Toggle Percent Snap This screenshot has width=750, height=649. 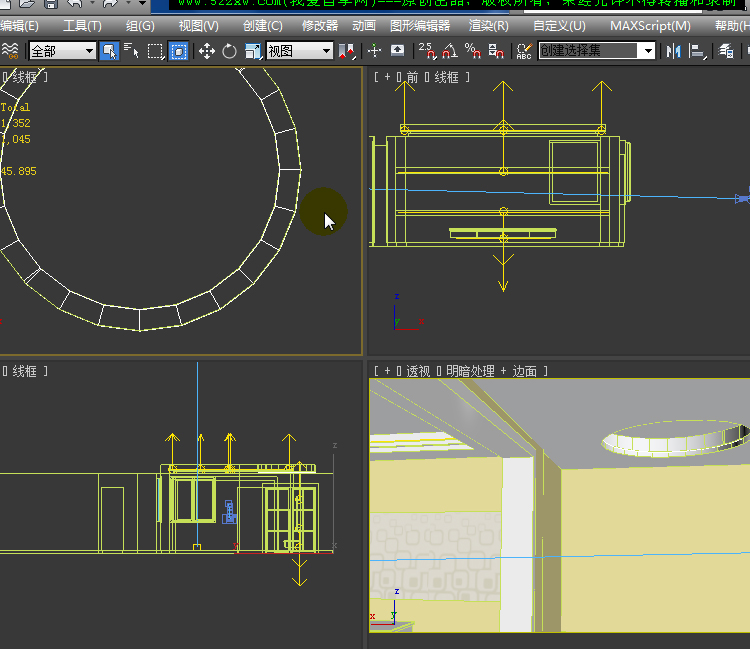pos(473,51)
